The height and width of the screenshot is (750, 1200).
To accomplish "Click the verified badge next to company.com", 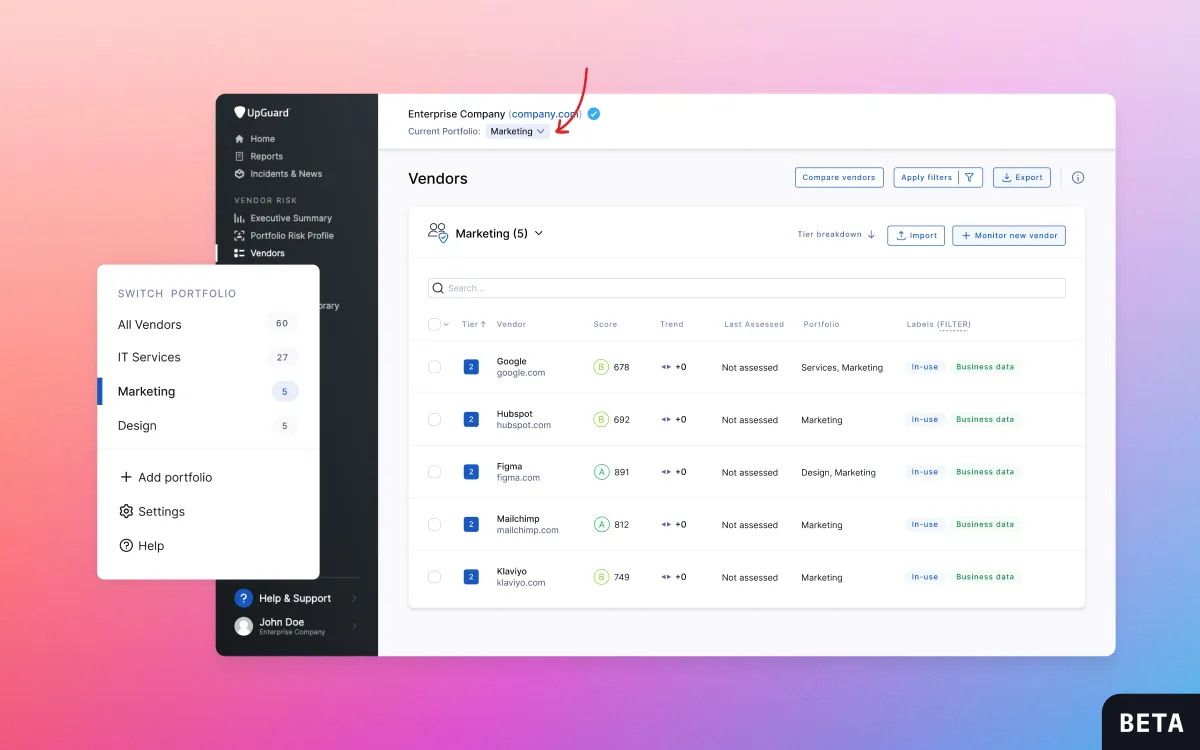I will 594,114.
